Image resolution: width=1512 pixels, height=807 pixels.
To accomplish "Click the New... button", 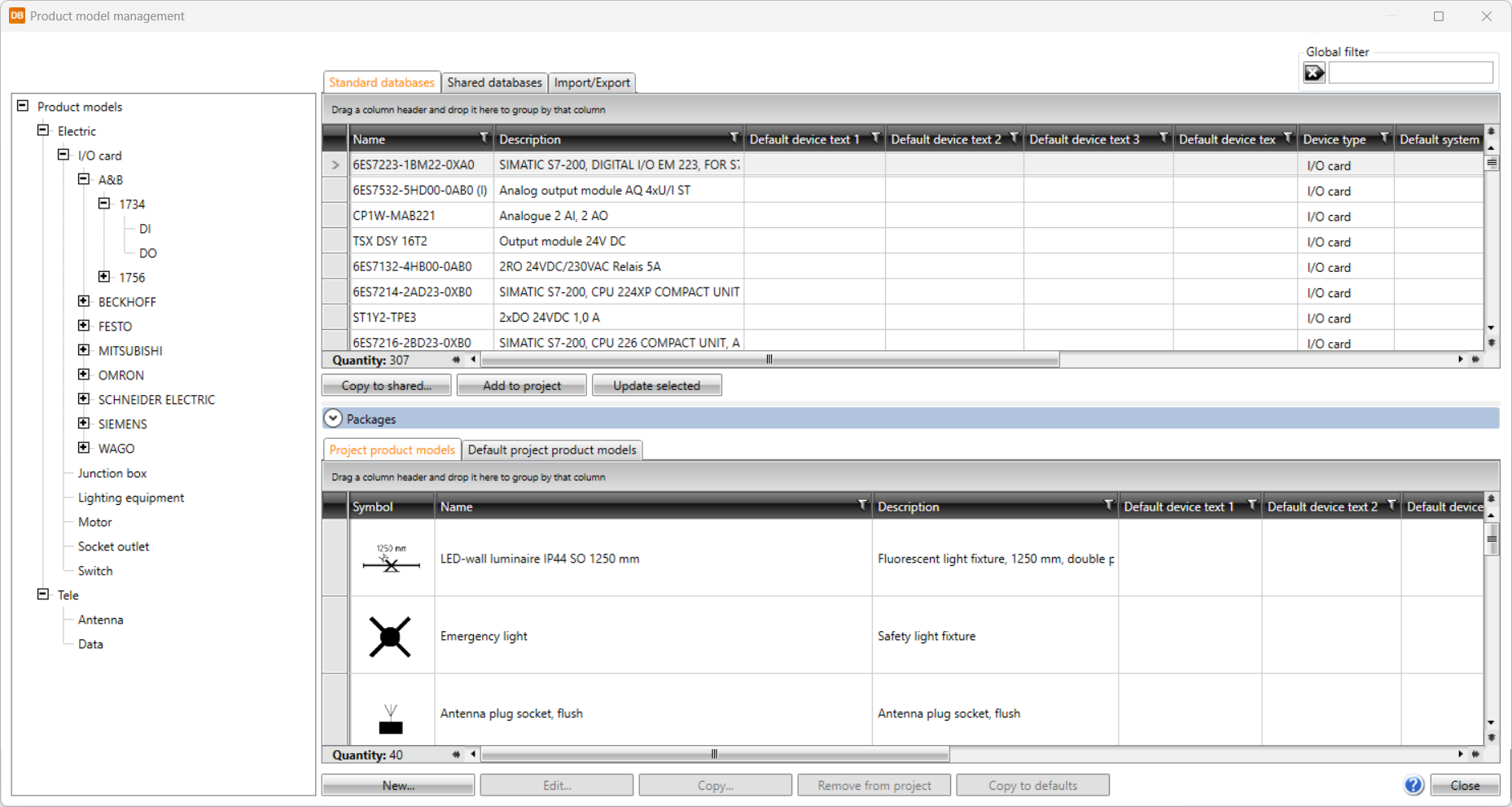I will tap(397, 785).
